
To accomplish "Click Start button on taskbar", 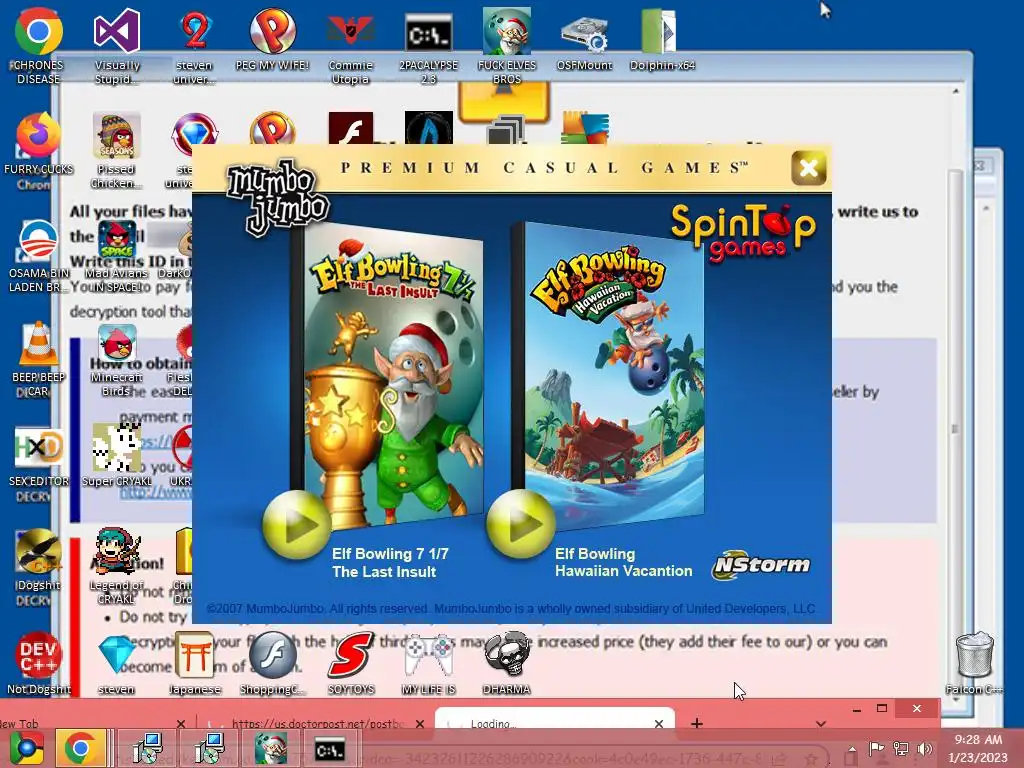I will [x=26, y=748].
